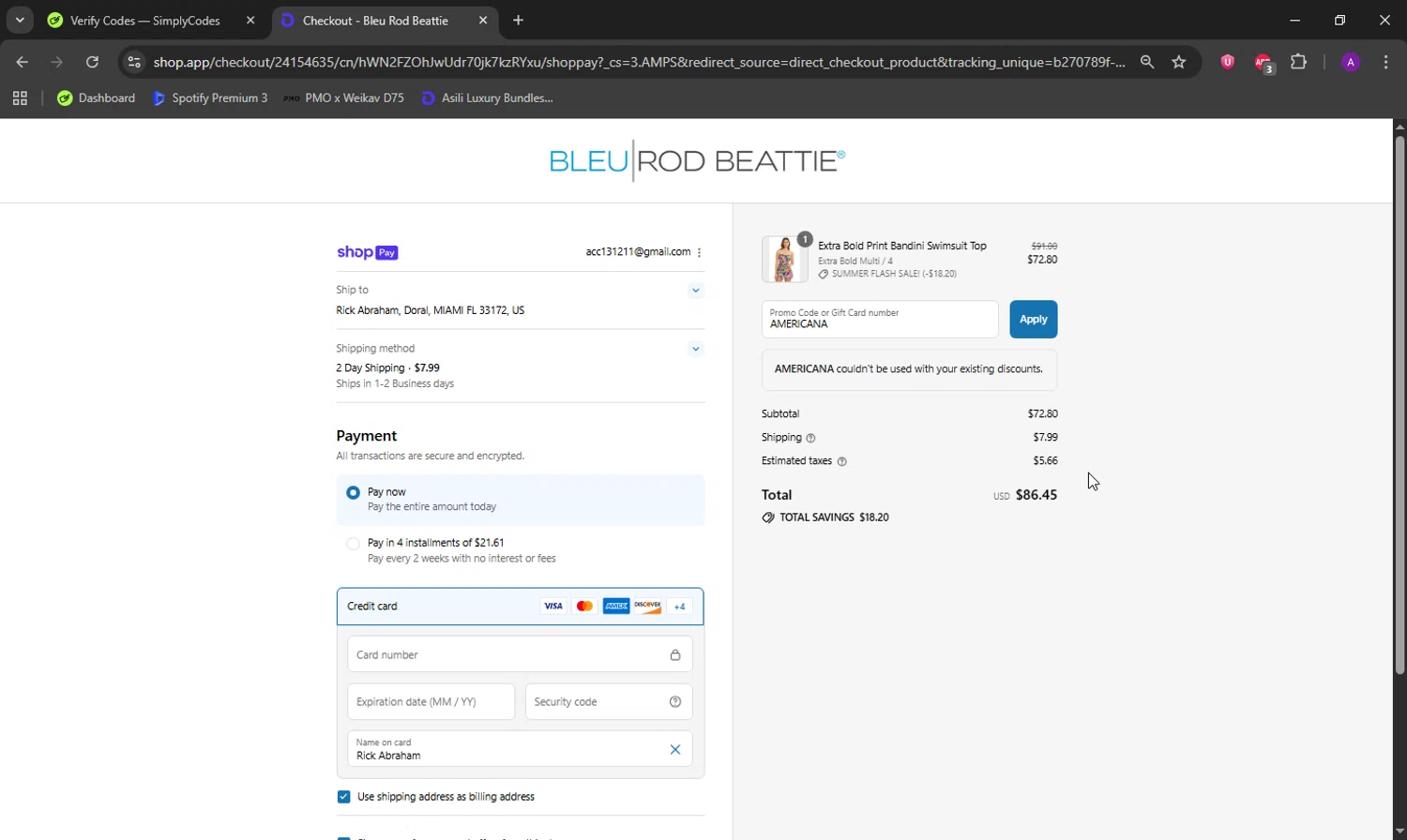Open Dashboard bookmark
The height and width of the screenshot is (840, 1407).
[x=97, y=97]
